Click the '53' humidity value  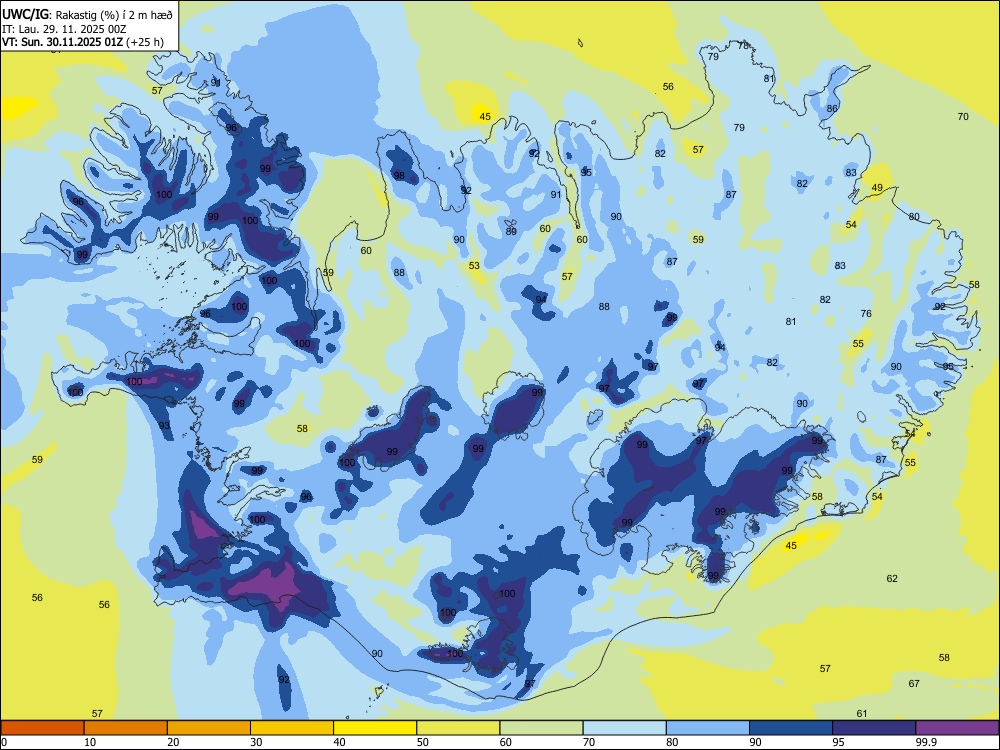click(474, 266)
